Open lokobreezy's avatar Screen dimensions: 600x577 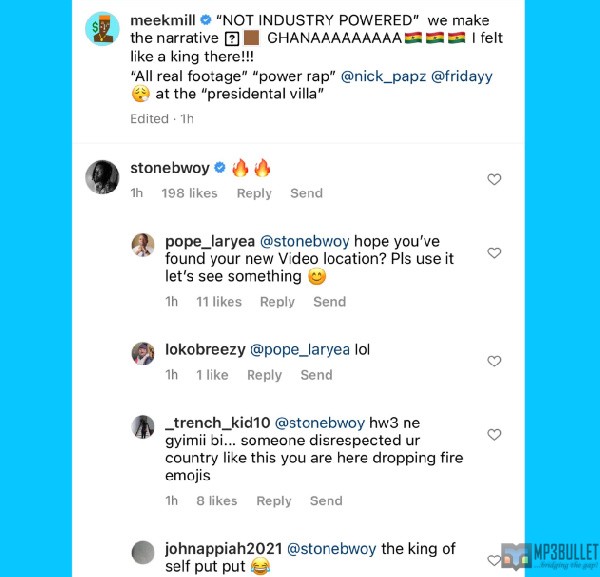point(143,354)
